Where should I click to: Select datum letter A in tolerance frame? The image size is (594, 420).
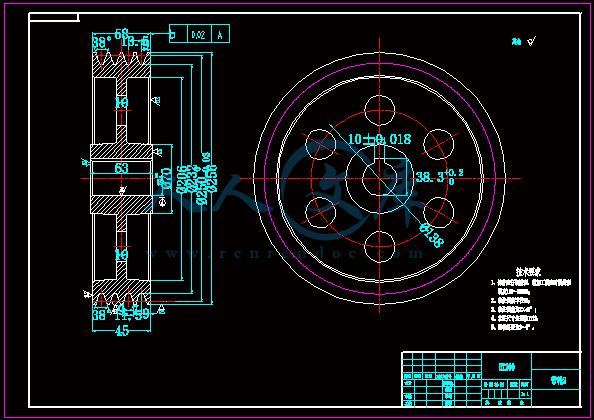[220, 35]
